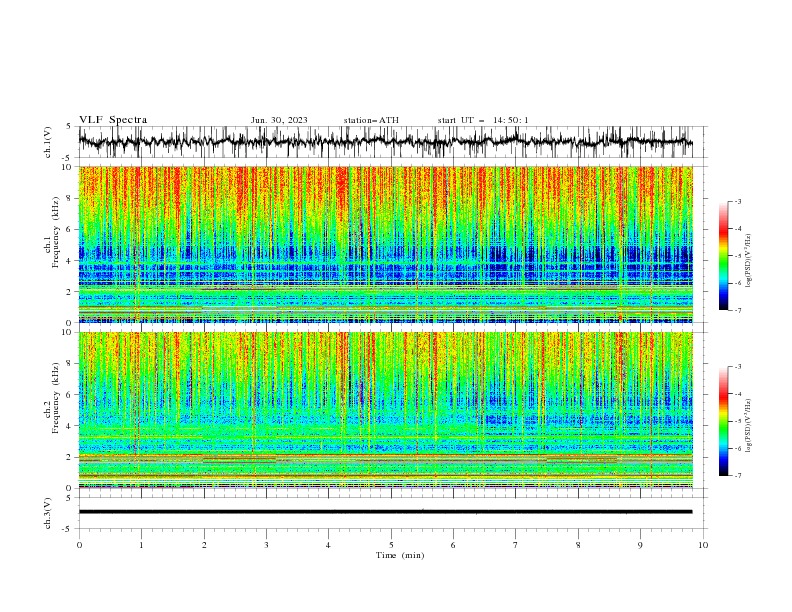Image resolution: width=792 pixels, height=612 pixels.
Task: Click time axis tick label "10"
Action: tap(703, 545)
